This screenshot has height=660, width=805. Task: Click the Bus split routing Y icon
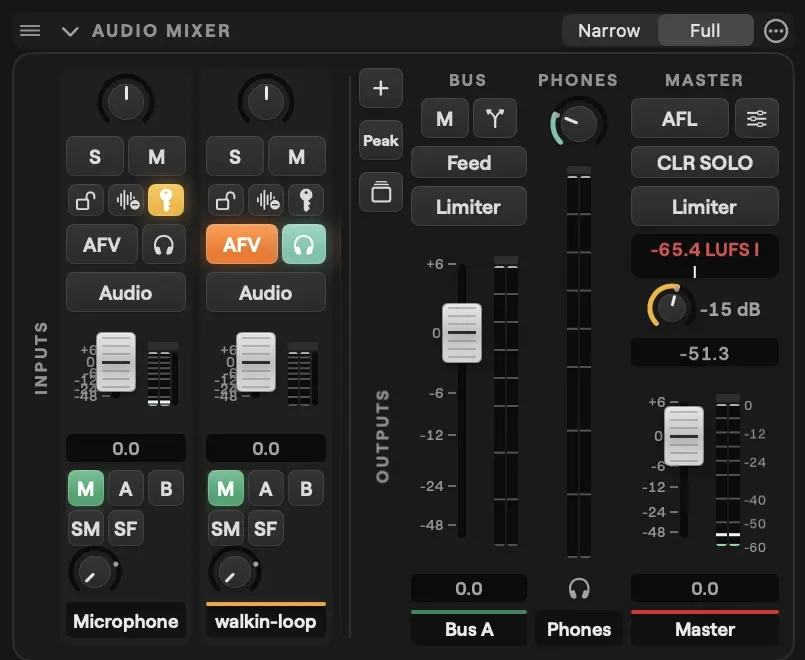495,119
